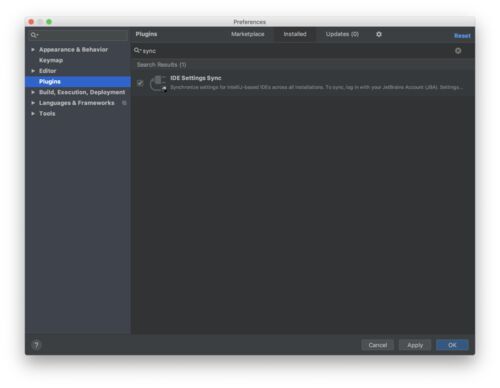500x388 pixels.
Task: Click the plugin search magnifier icon
Action: click(x=137, y=51)
